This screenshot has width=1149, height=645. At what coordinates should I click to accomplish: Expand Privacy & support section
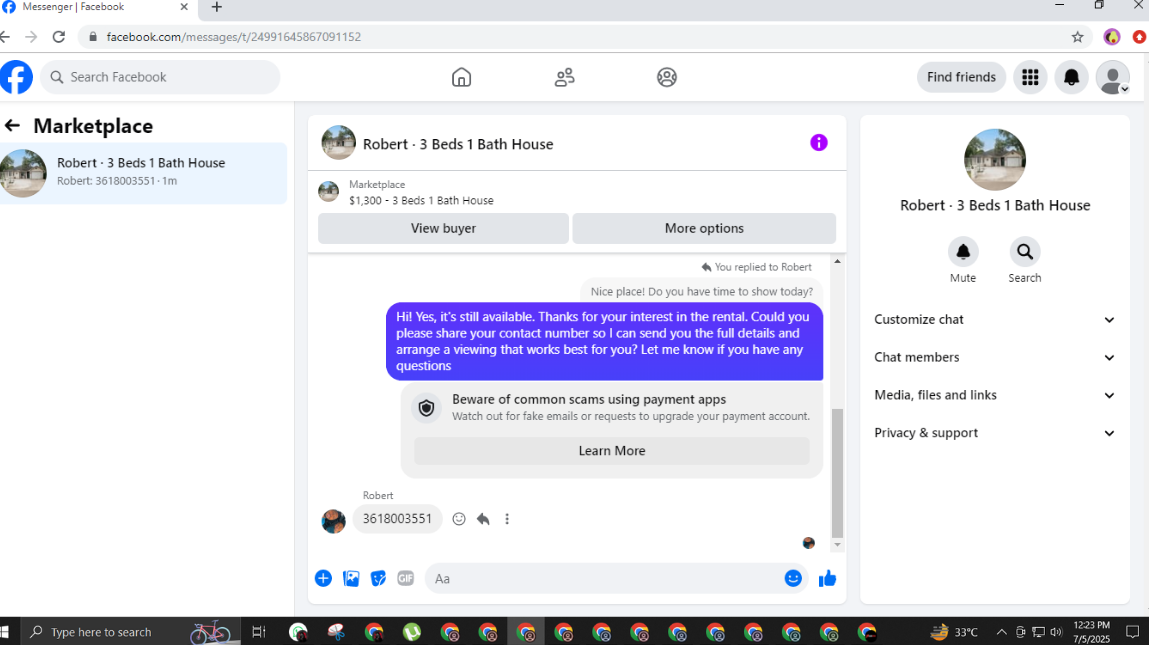(x=994, y=433)
